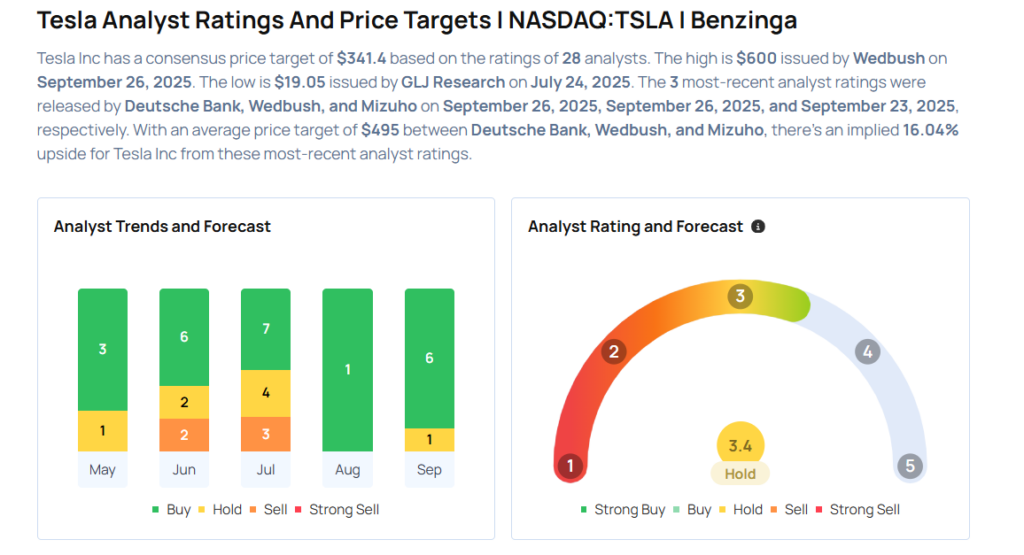Toggle Strong Buy legend in rating gauge
This screenshot has height=555, width=1024.
pyautogui.click(x=623, y=510)
